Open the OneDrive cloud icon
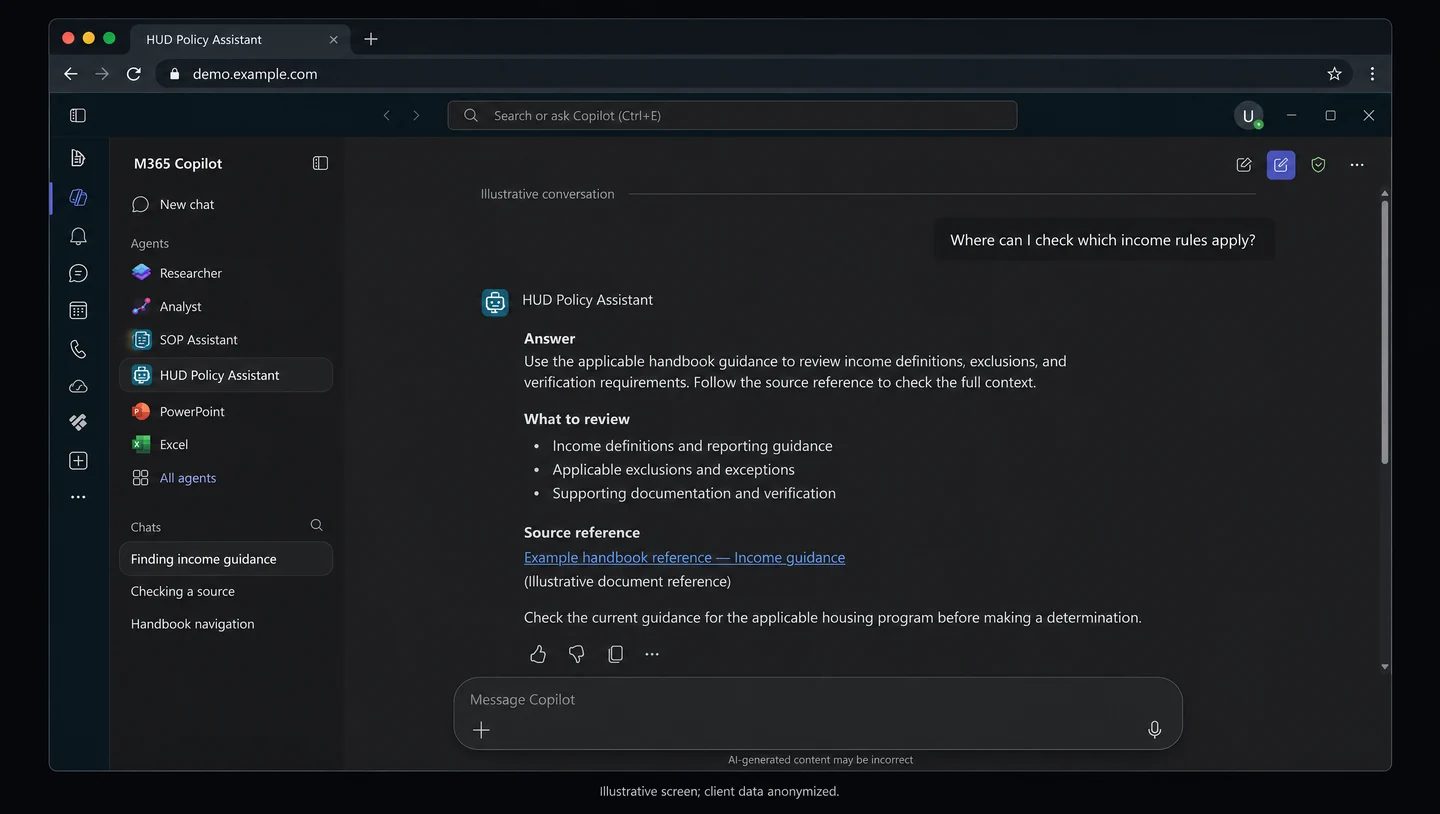1440x814 pixels. 78,386
